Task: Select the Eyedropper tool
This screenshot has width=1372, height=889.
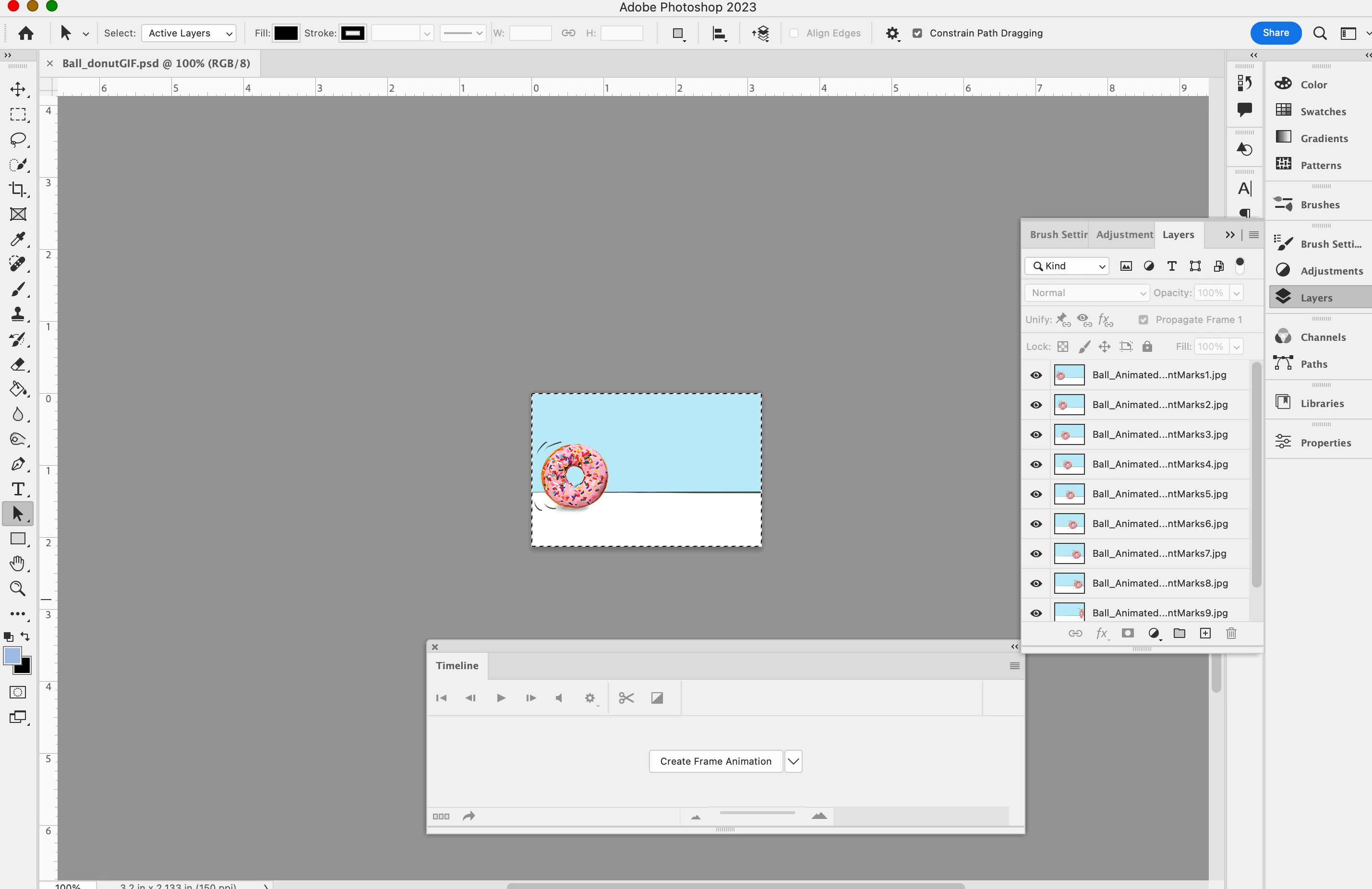Action: click(x=18, y=239)
